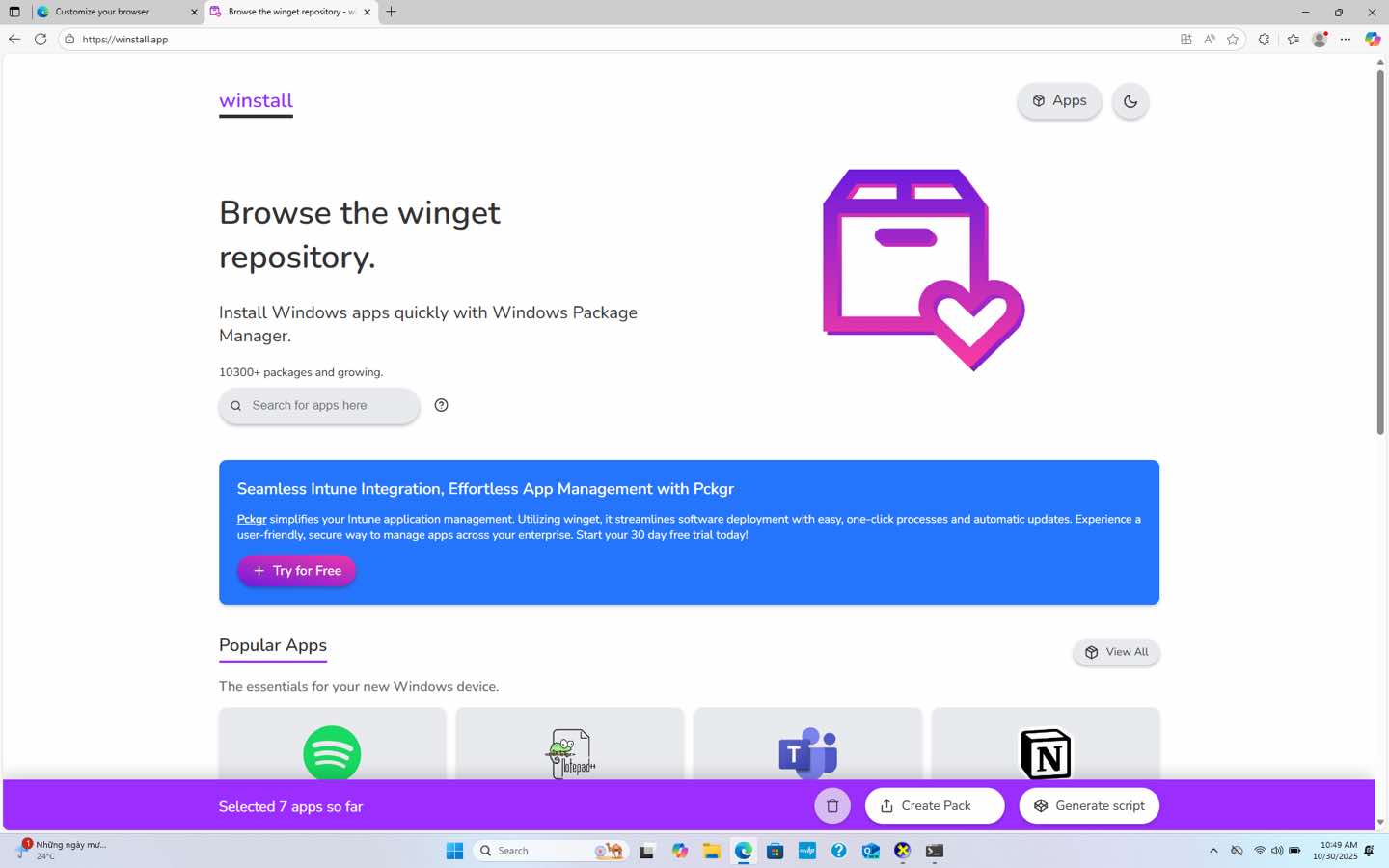Click the Create Pack button
Image resolution: width=1389 pixels, height=868 pixels.
[934, 806]
